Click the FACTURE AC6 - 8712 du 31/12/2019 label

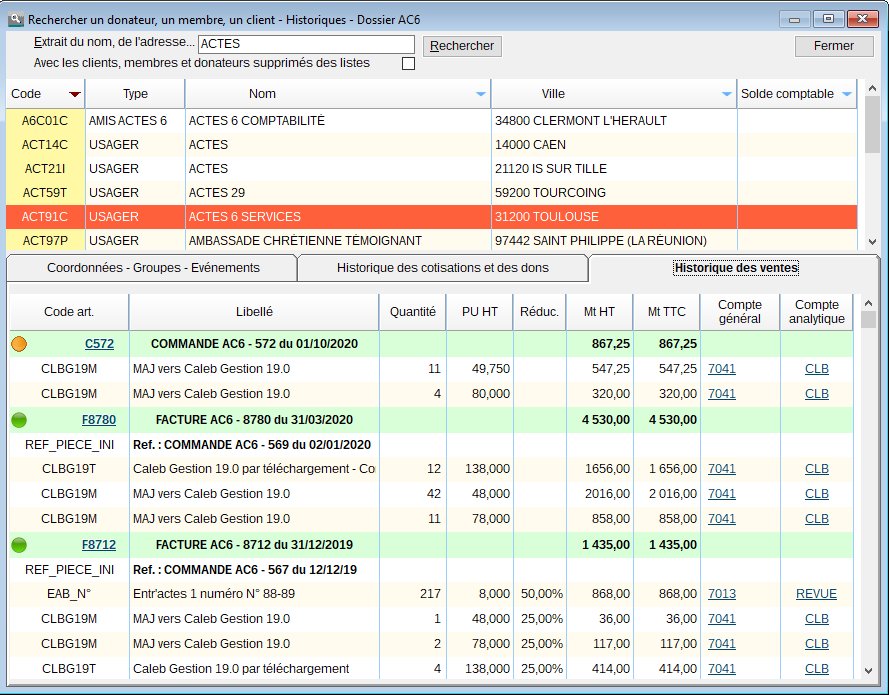(254, 545)
